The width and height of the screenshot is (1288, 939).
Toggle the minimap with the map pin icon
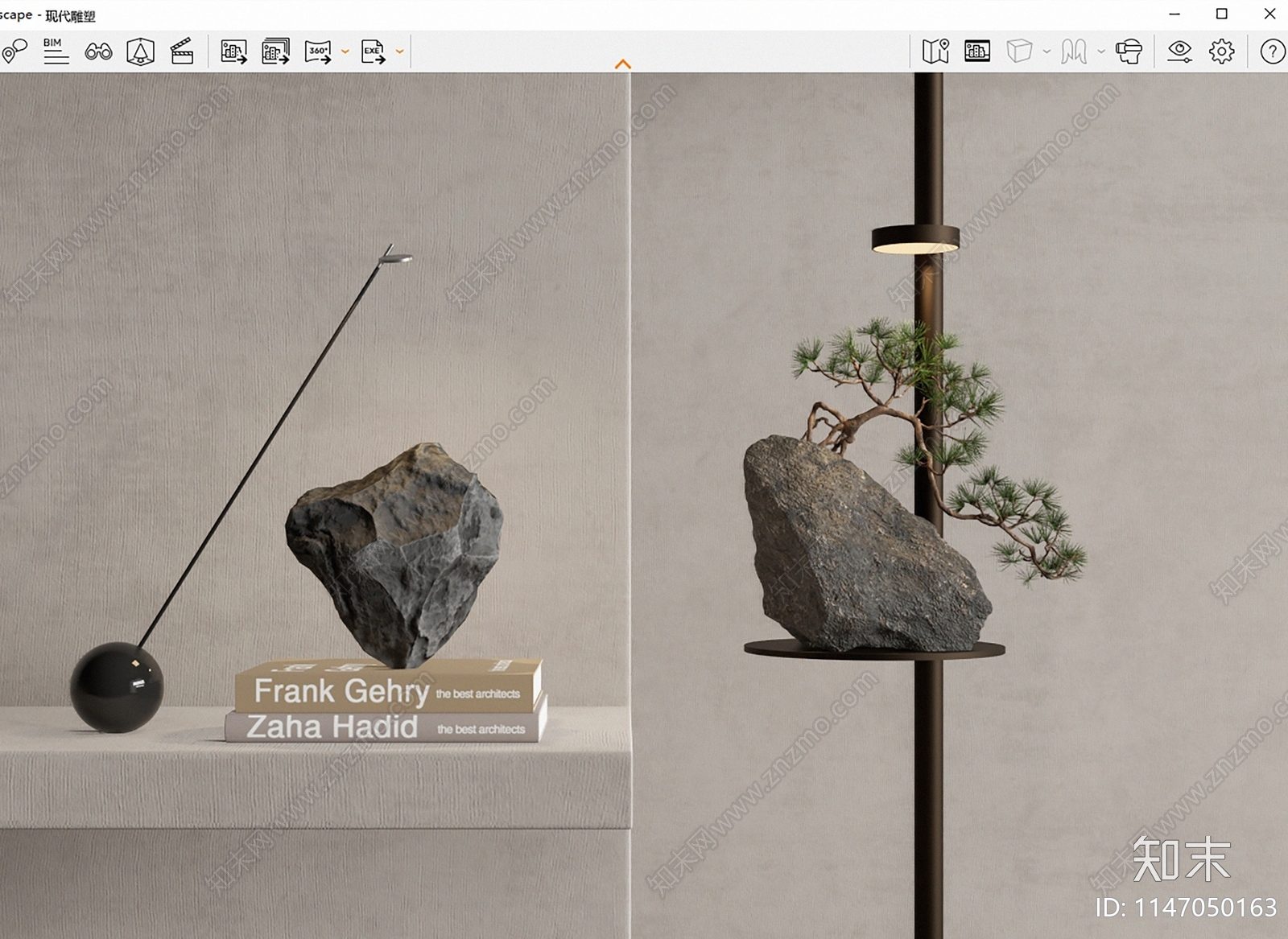pyautogui.click(x=935, y=51)
